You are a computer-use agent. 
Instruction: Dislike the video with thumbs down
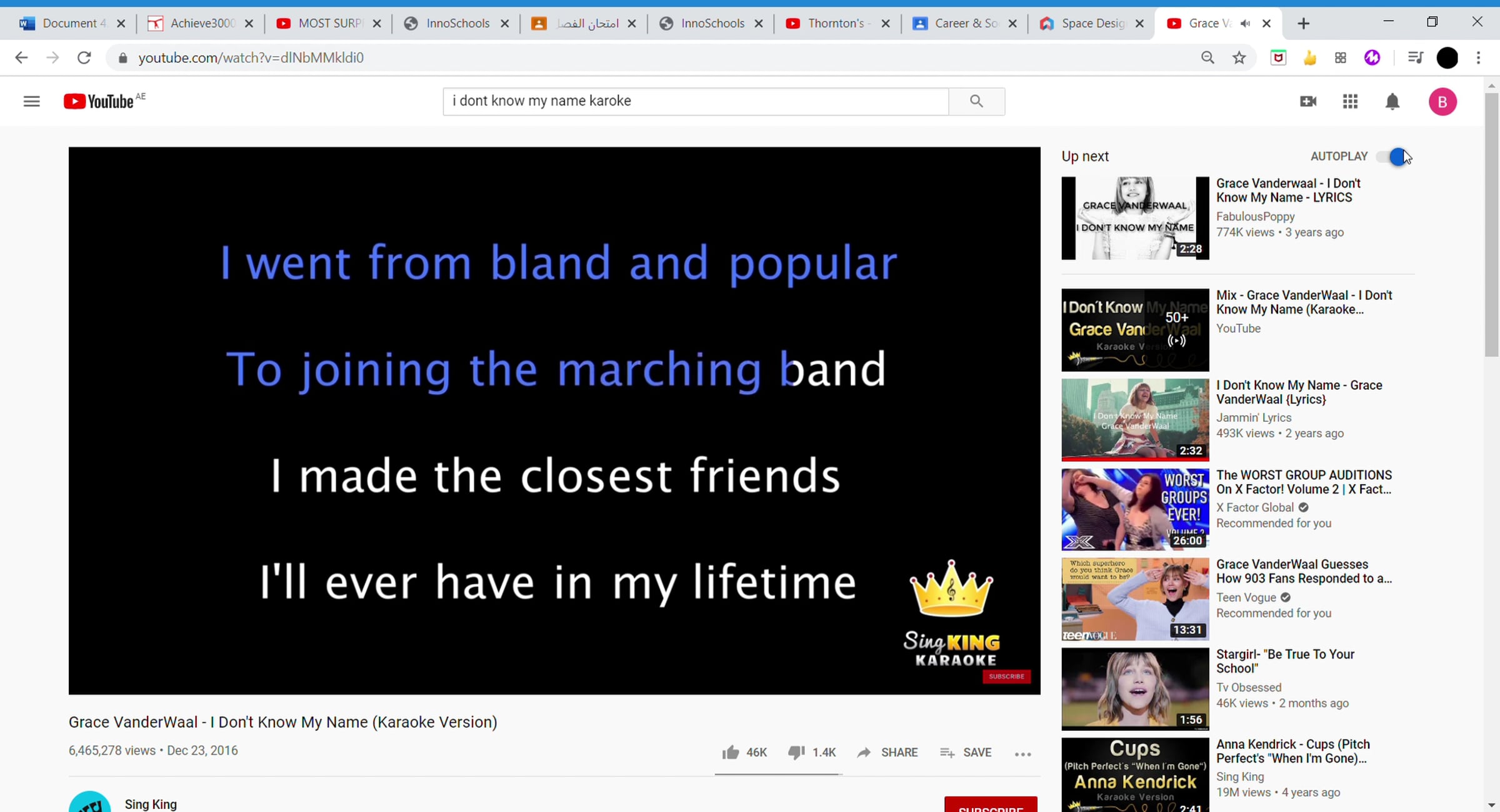(796, 752)
